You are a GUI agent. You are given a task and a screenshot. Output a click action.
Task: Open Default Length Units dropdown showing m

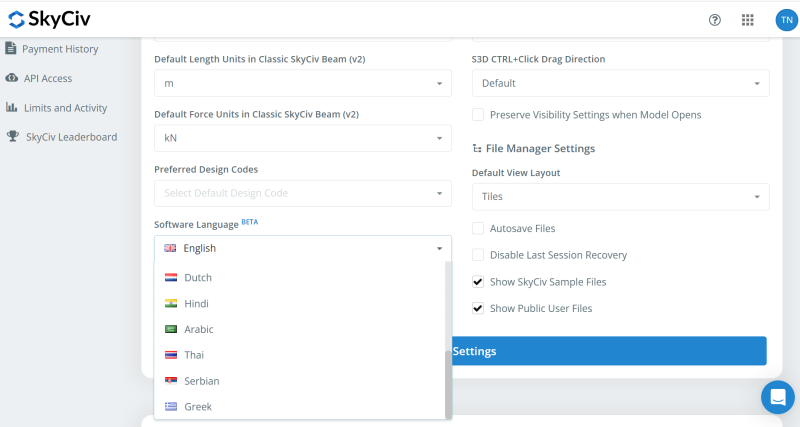pos(303,83)
